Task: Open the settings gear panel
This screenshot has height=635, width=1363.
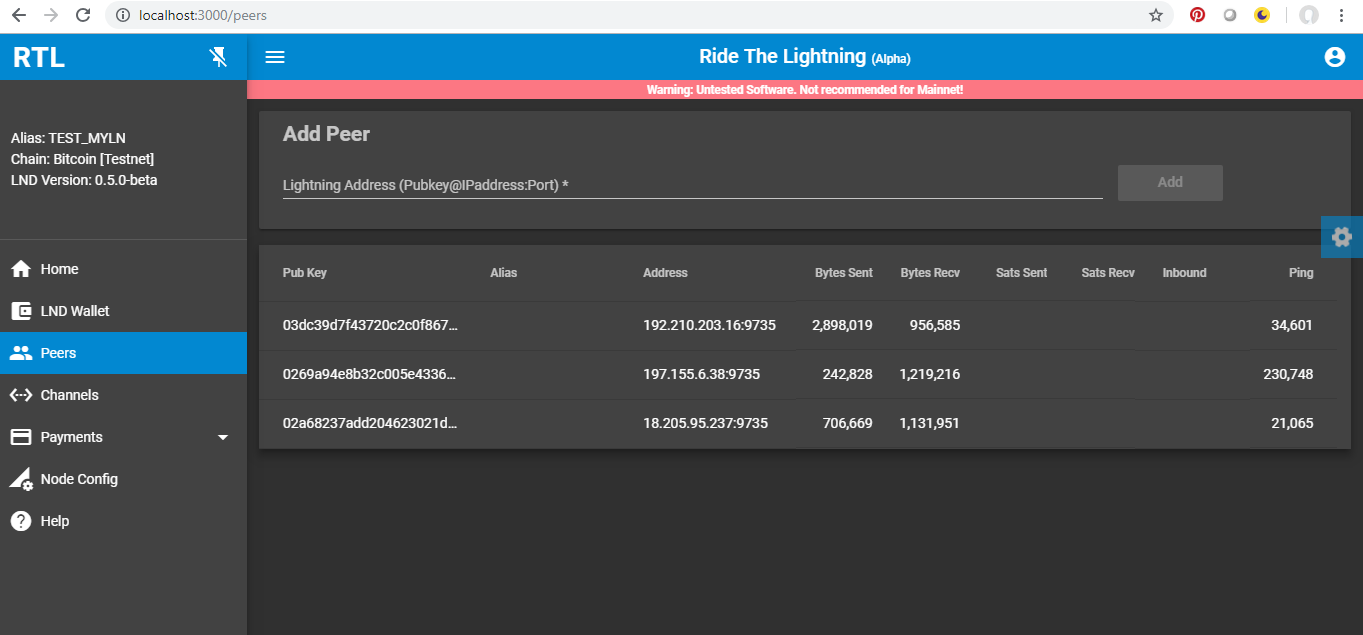Action: [x=1342, y=237]
